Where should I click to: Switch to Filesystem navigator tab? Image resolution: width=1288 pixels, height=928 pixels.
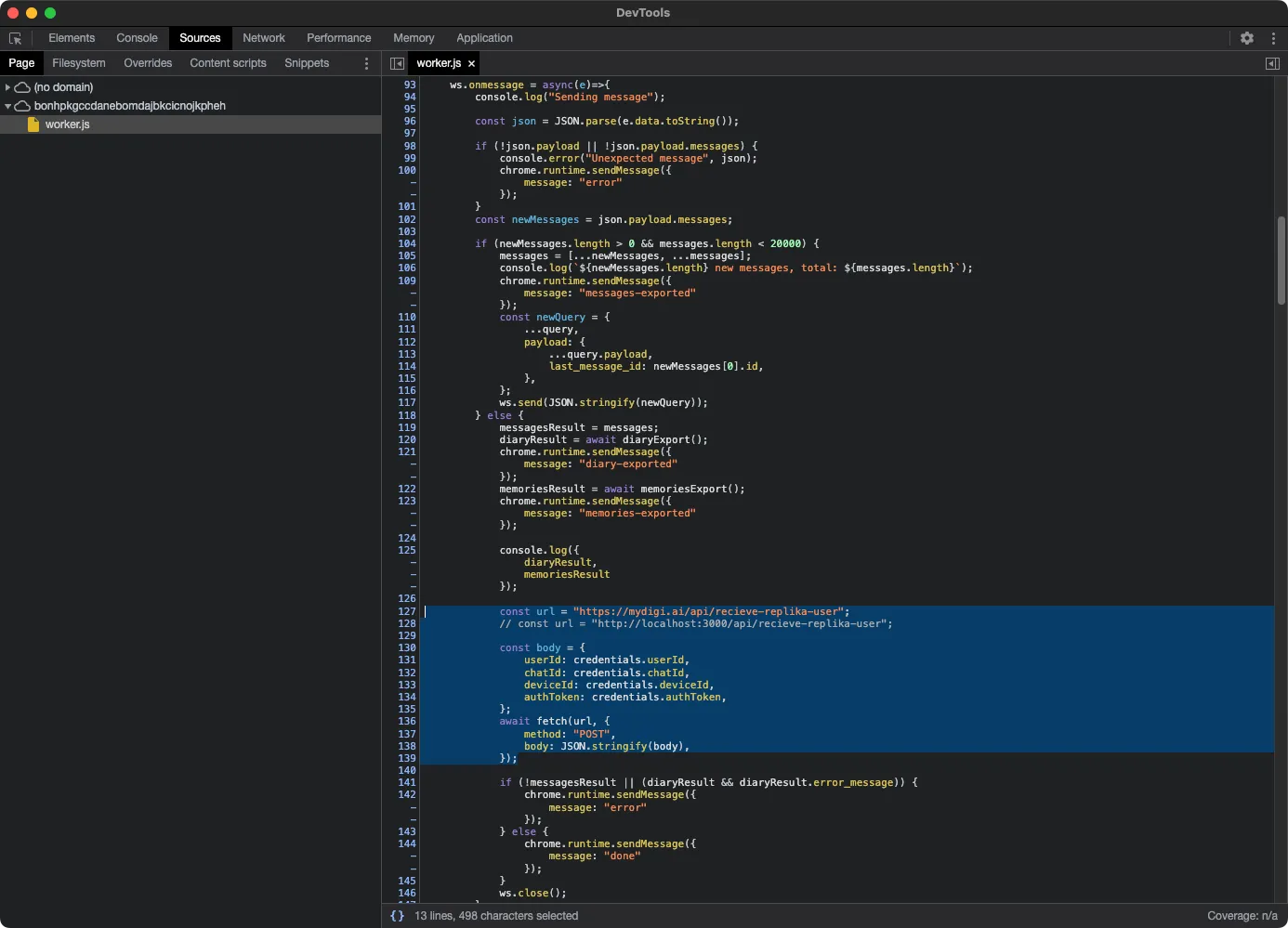point(79,63)
